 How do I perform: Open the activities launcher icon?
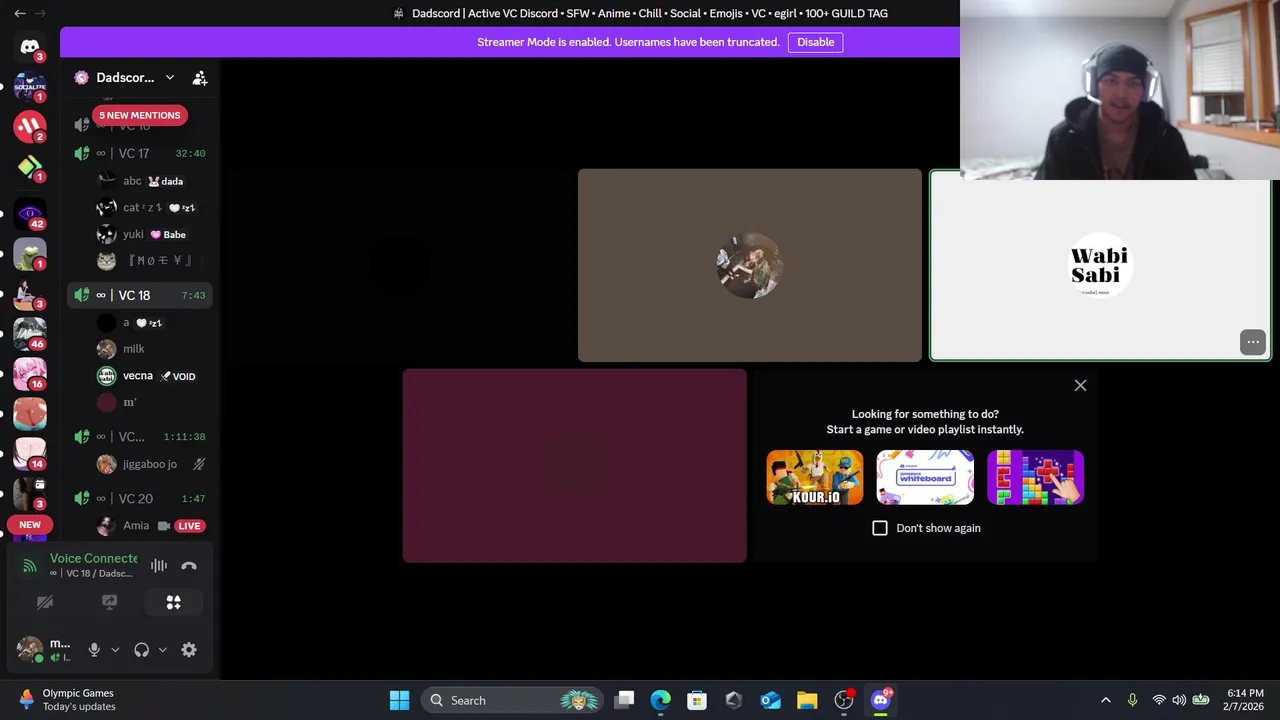coord(174,602)
